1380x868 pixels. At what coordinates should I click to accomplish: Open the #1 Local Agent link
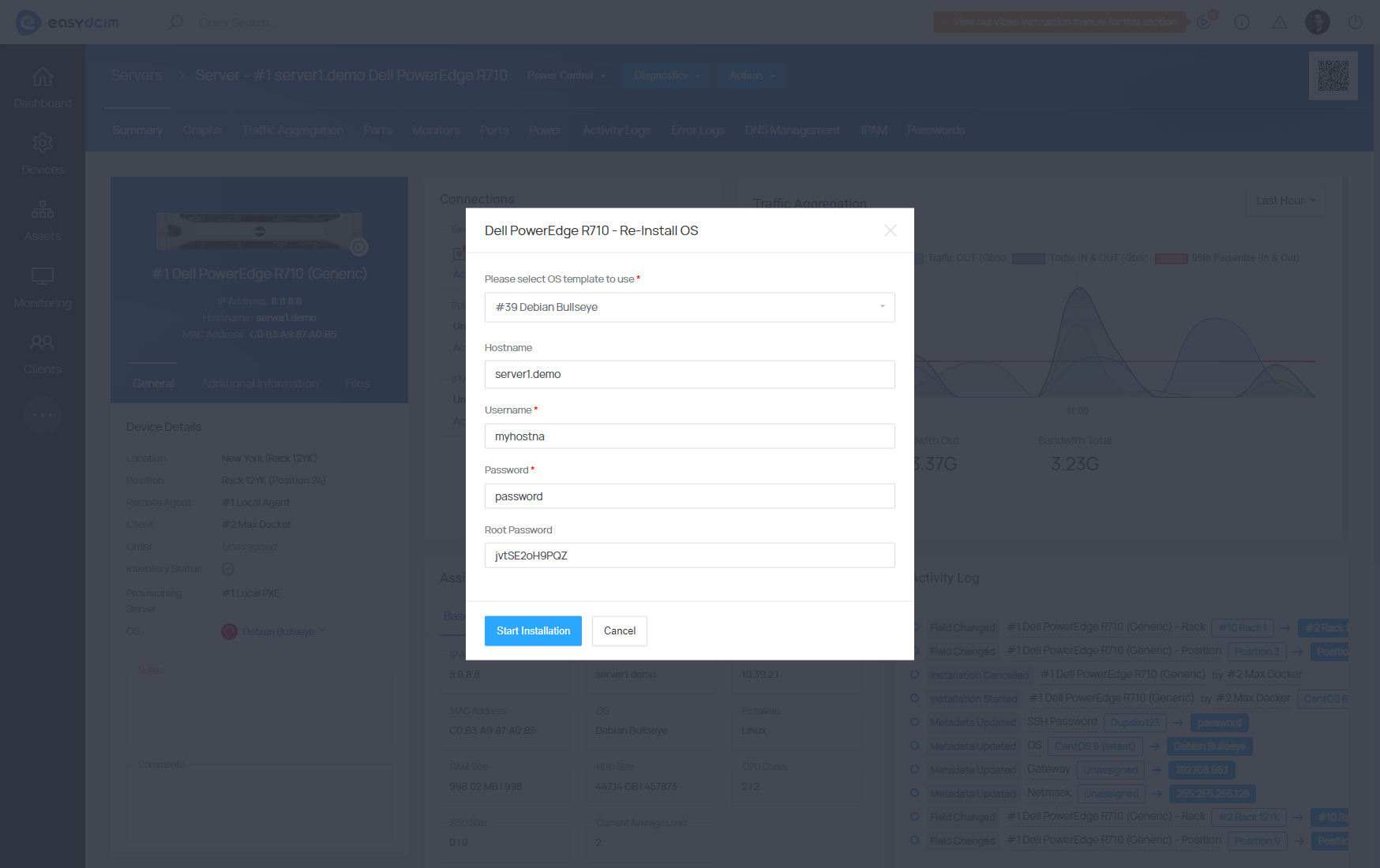256,503
